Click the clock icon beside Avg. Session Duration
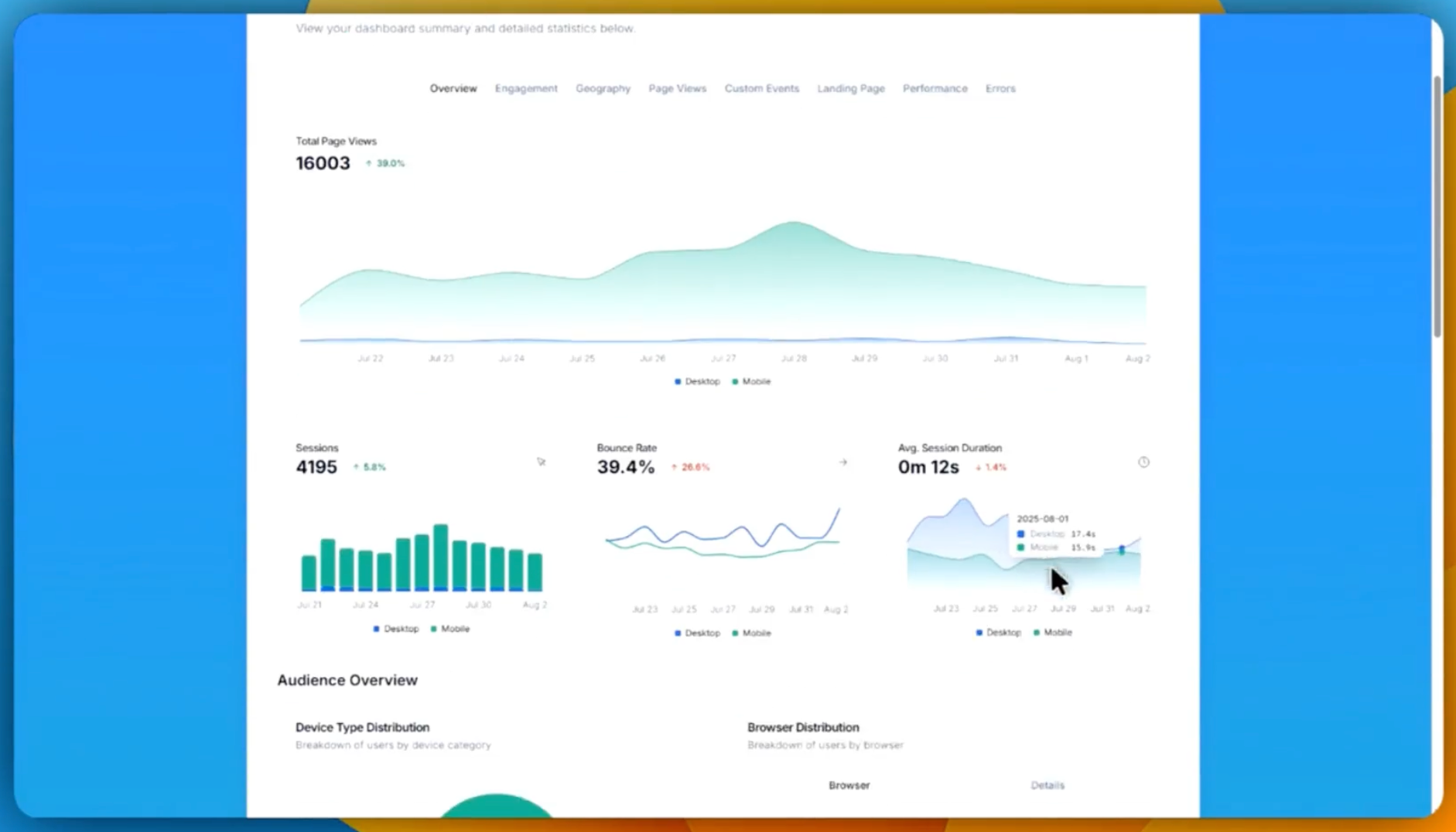Screen dimensions: 1456x832 tap(1143, 462)
